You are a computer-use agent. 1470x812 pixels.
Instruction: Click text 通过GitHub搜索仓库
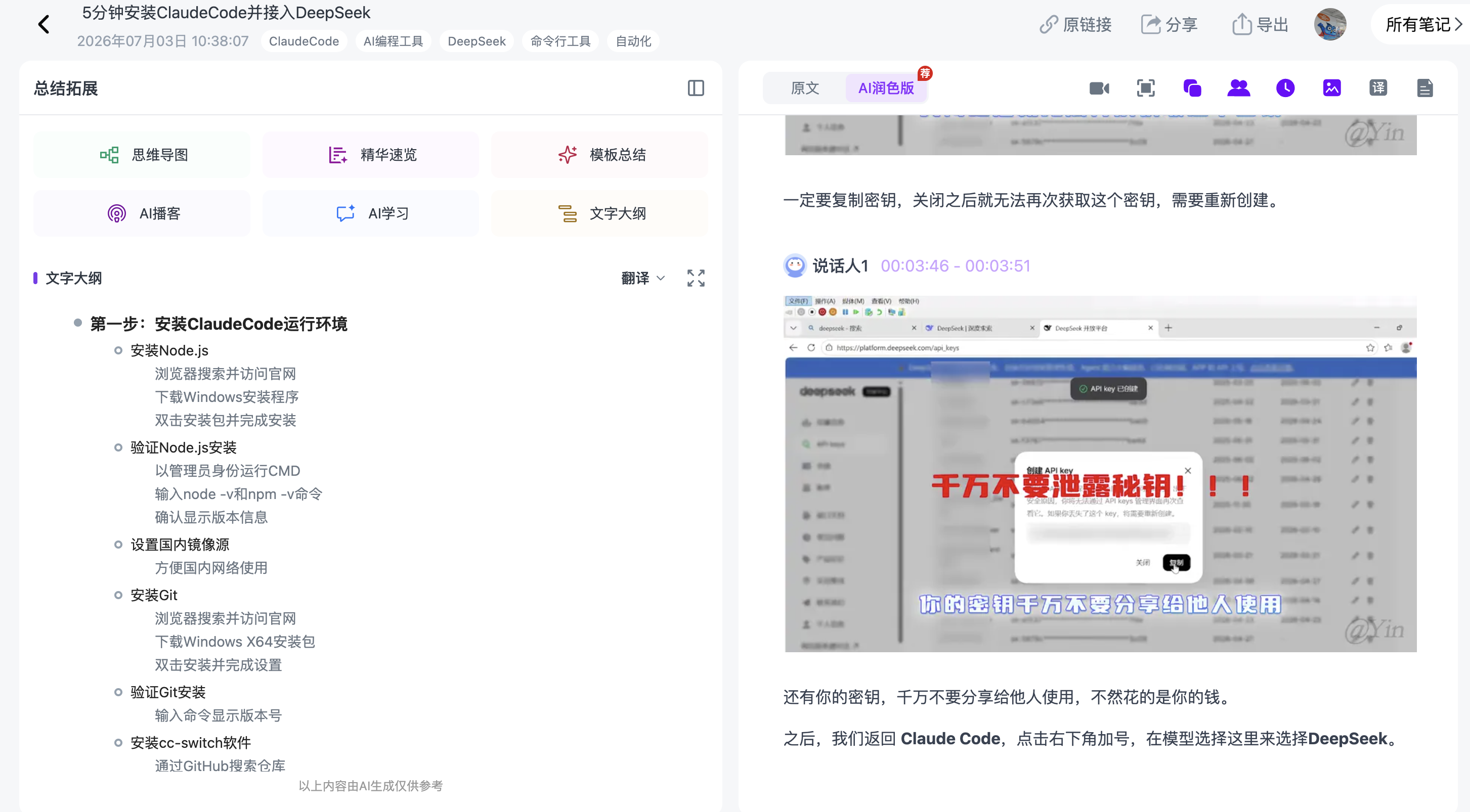(x=220, y=766)
